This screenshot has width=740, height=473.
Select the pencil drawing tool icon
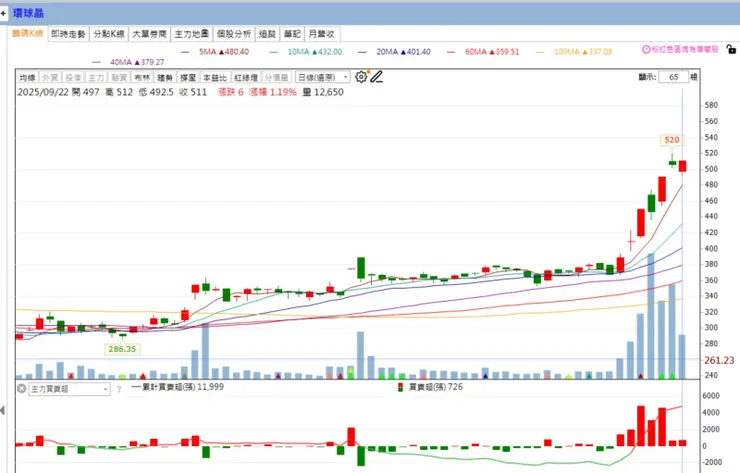coord(376,77)
